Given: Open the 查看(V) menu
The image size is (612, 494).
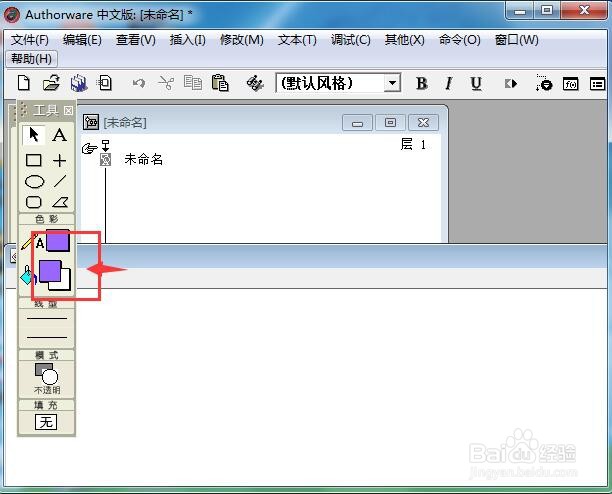Looking at the screenshot, I should pyautogui.click(x=135, y=40).
